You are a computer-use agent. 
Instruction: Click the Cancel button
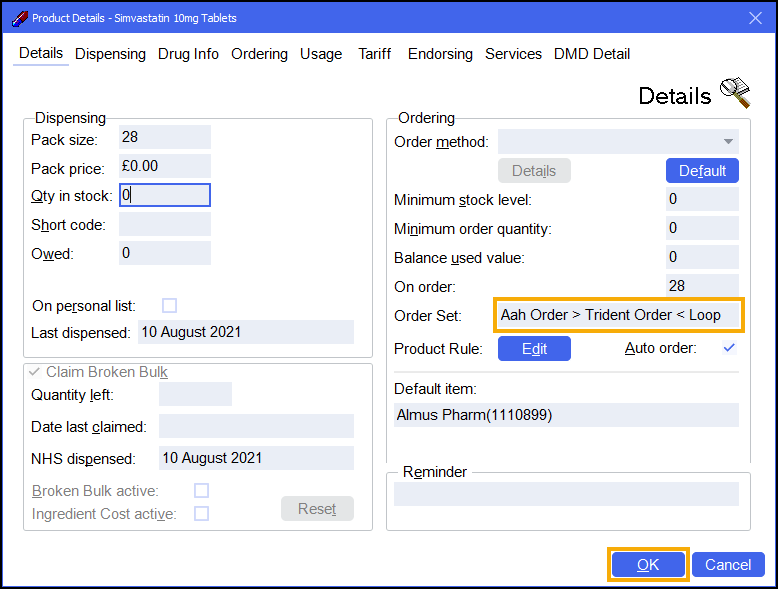pyautogui.click(x=728, y=565)
